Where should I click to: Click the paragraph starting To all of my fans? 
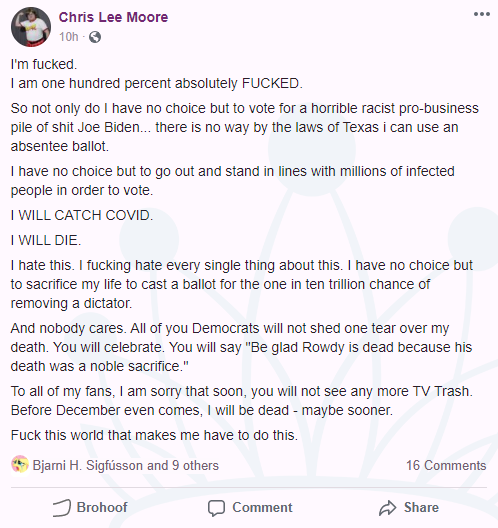tap(242, 401)
